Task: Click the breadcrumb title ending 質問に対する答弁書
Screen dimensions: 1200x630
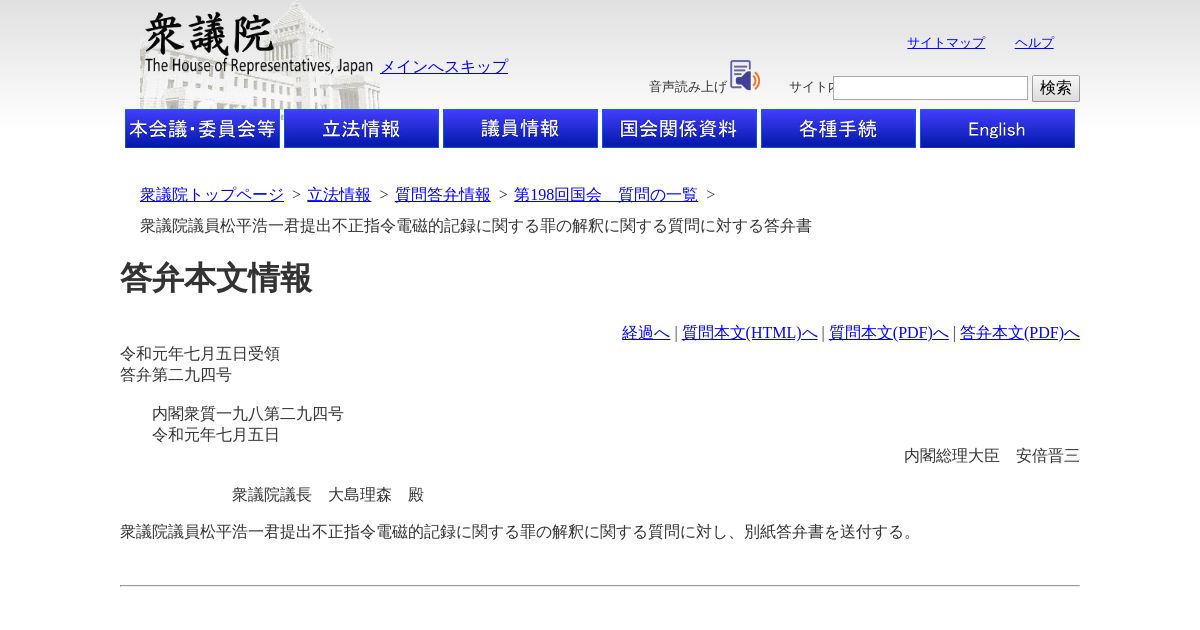Action: pos(476,226)
